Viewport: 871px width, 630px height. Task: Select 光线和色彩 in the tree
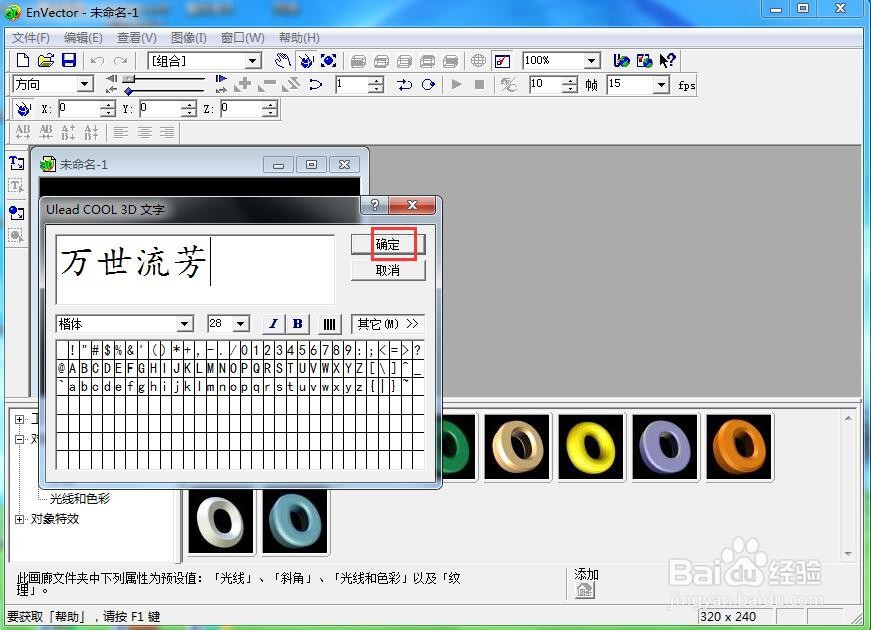(80, 499)
